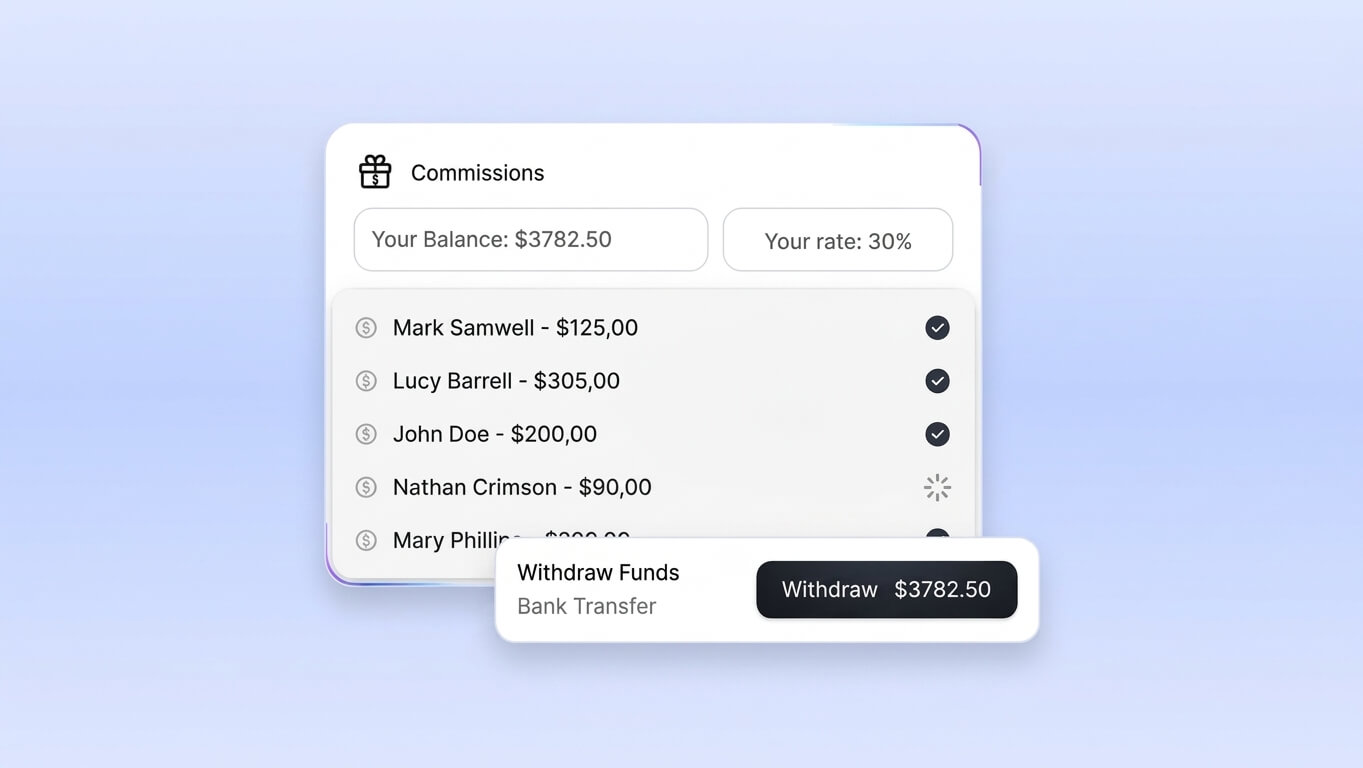Toggle the checkmark for Mark Samwell
Screen dimensions: 1363x768
click(937, 328)
